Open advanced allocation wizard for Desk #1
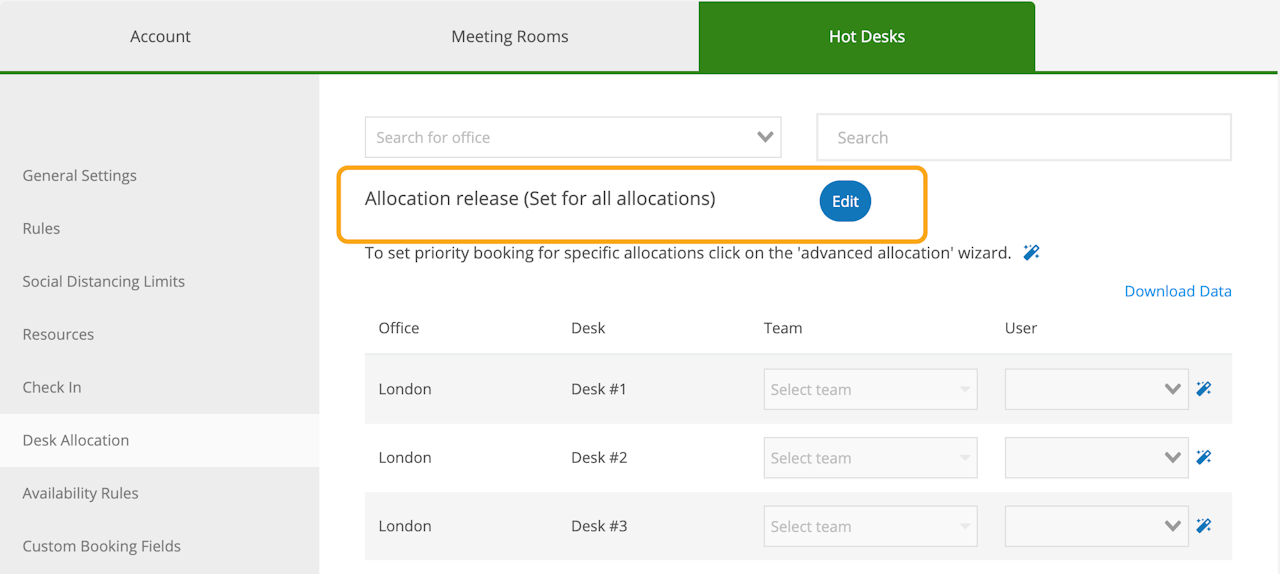 coord(1204,389)
